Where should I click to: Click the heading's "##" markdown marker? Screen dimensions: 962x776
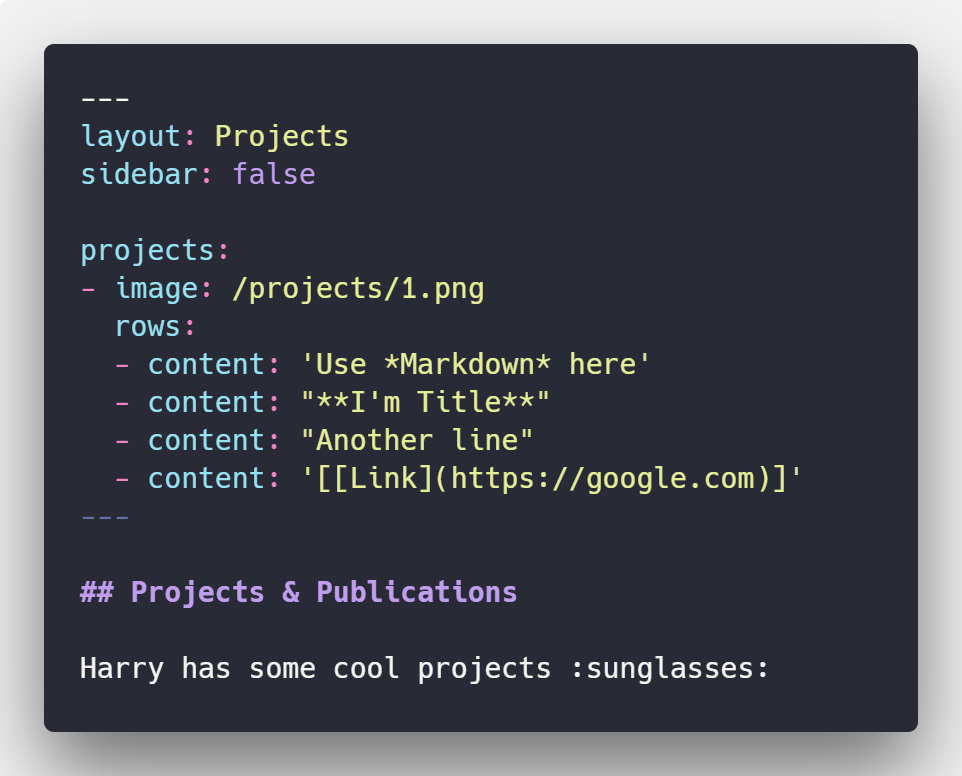[97, 592]
